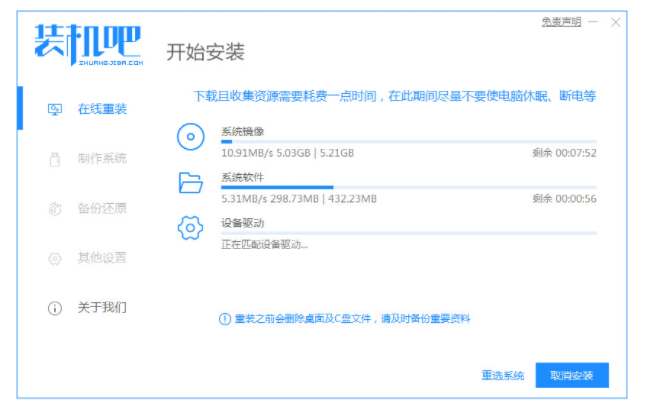
Task: Open 关于我们 section
Action: pos(102,307)
